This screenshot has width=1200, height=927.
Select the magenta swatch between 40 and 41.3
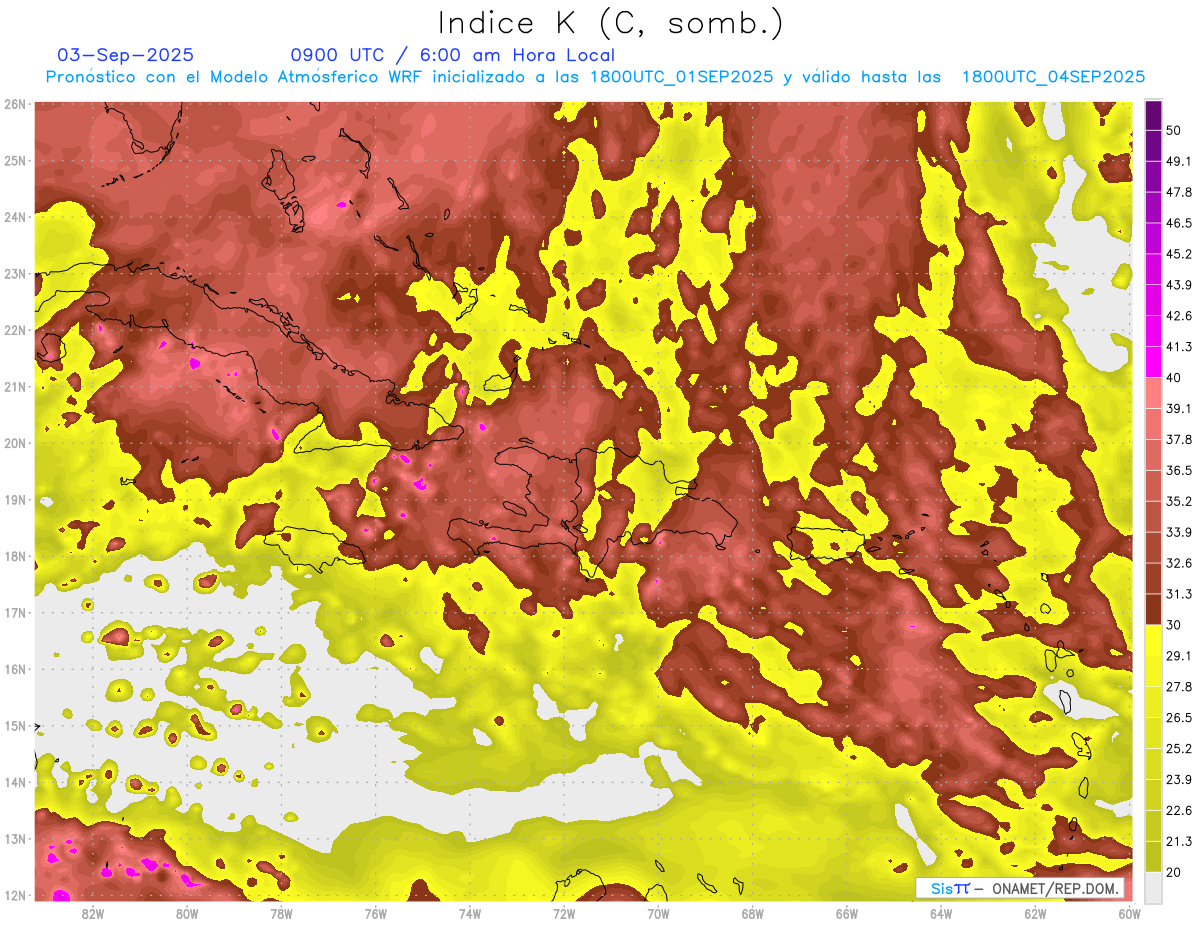point(1153,362)
